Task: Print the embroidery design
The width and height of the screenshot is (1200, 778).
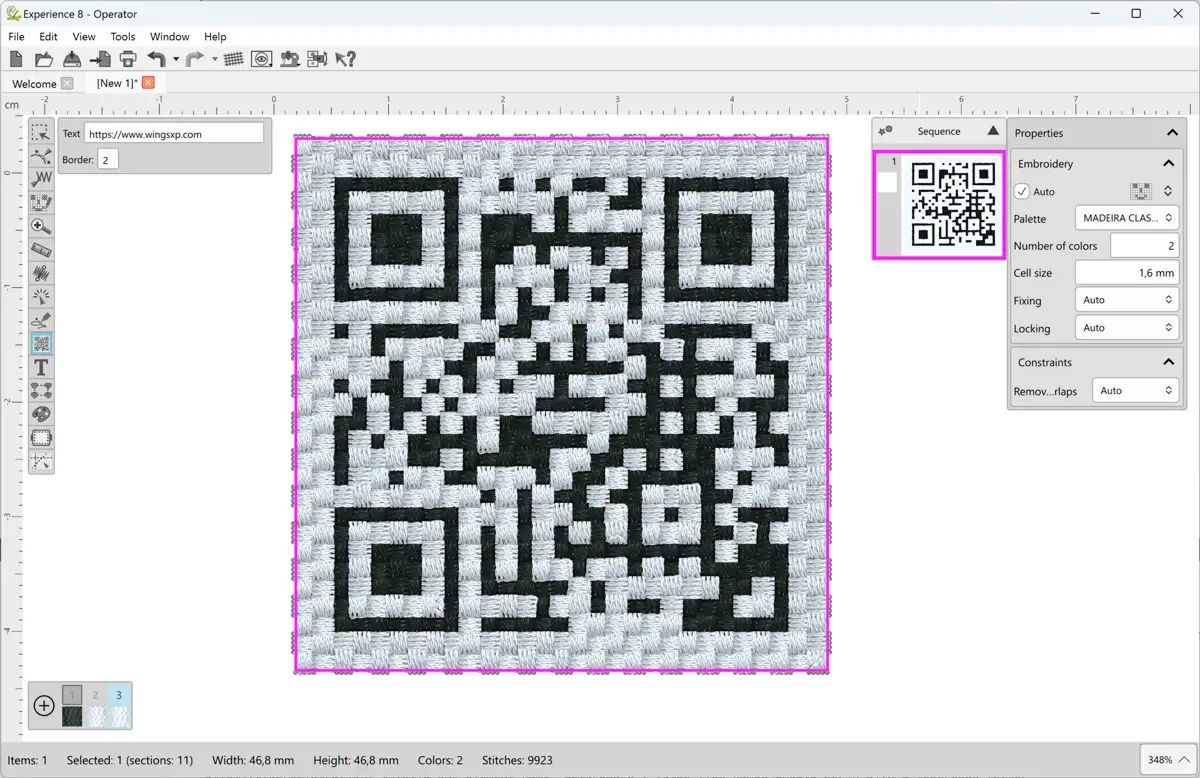Action: tap(128, 59)
